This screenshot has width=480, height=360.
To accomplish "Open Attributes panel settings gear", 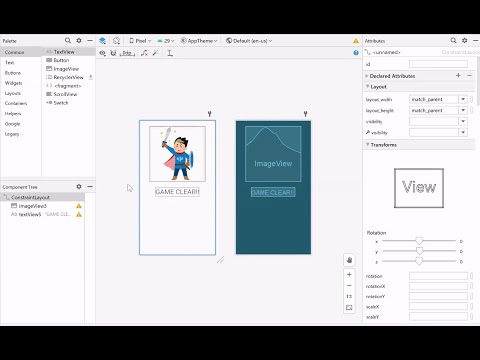I will click(465, 40).
